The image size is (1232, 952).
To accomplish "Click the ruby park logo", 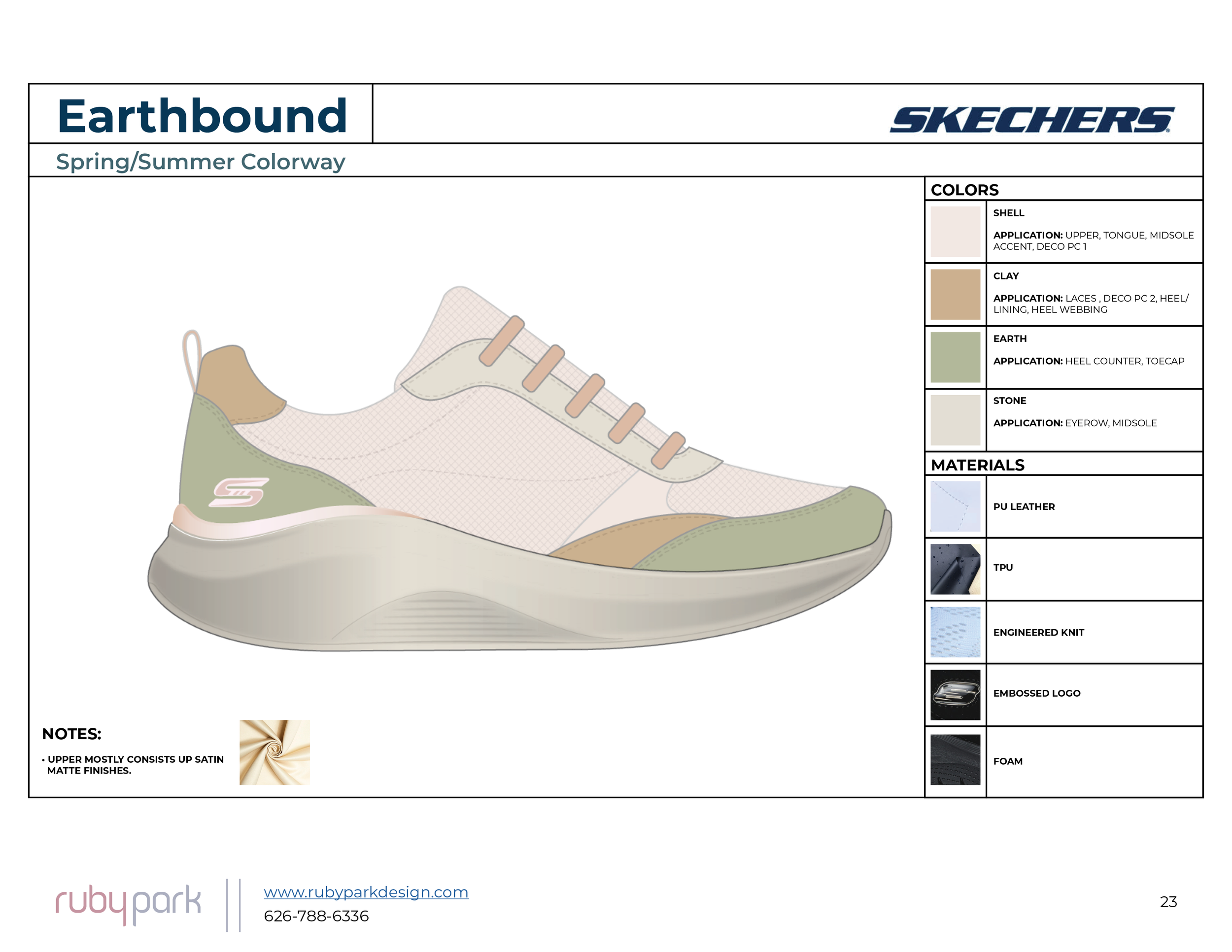I will point(128,904).
